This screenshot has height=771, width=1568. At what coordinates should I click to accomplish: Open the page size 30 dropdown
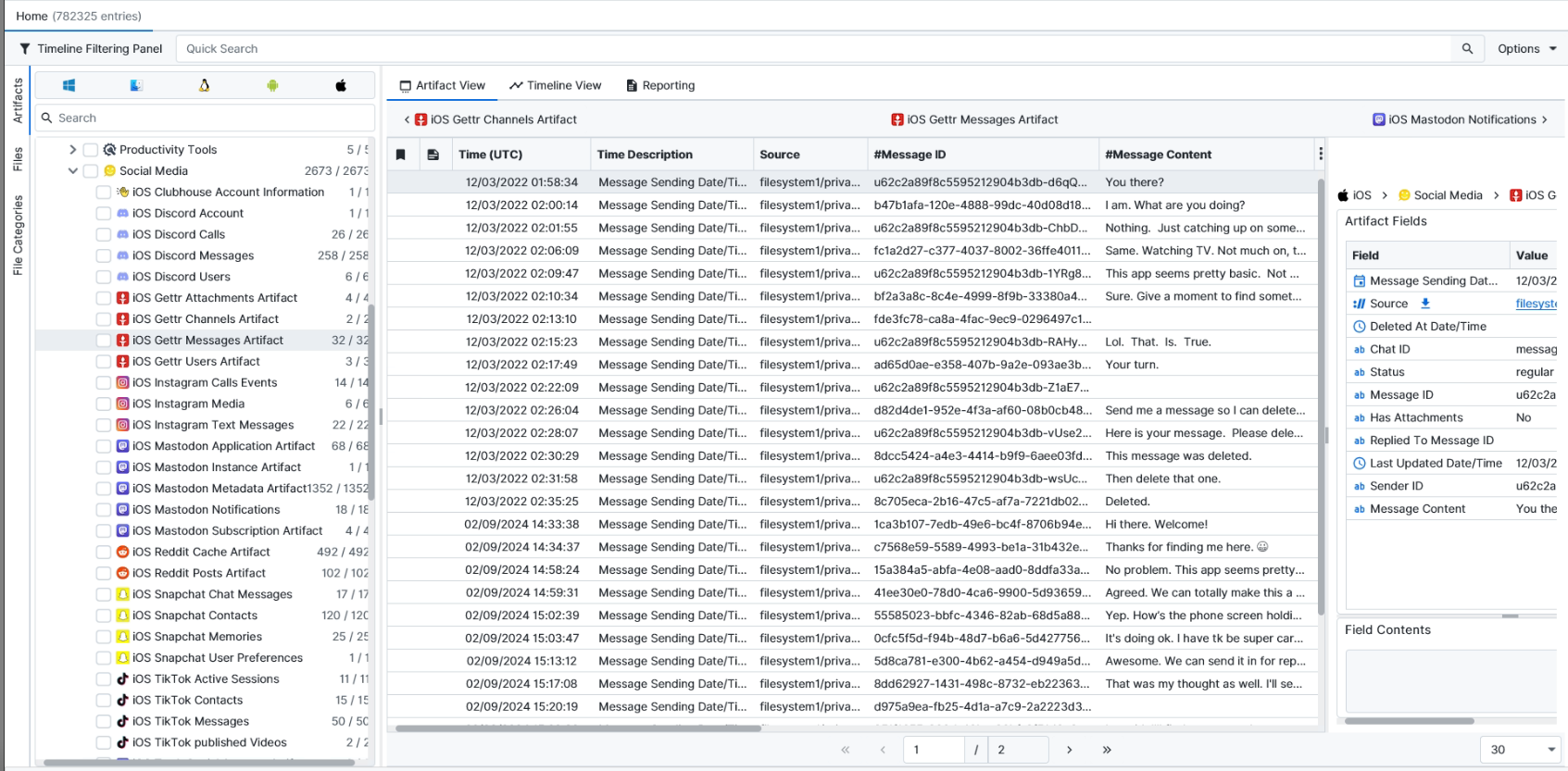(x=1520, y=750)
